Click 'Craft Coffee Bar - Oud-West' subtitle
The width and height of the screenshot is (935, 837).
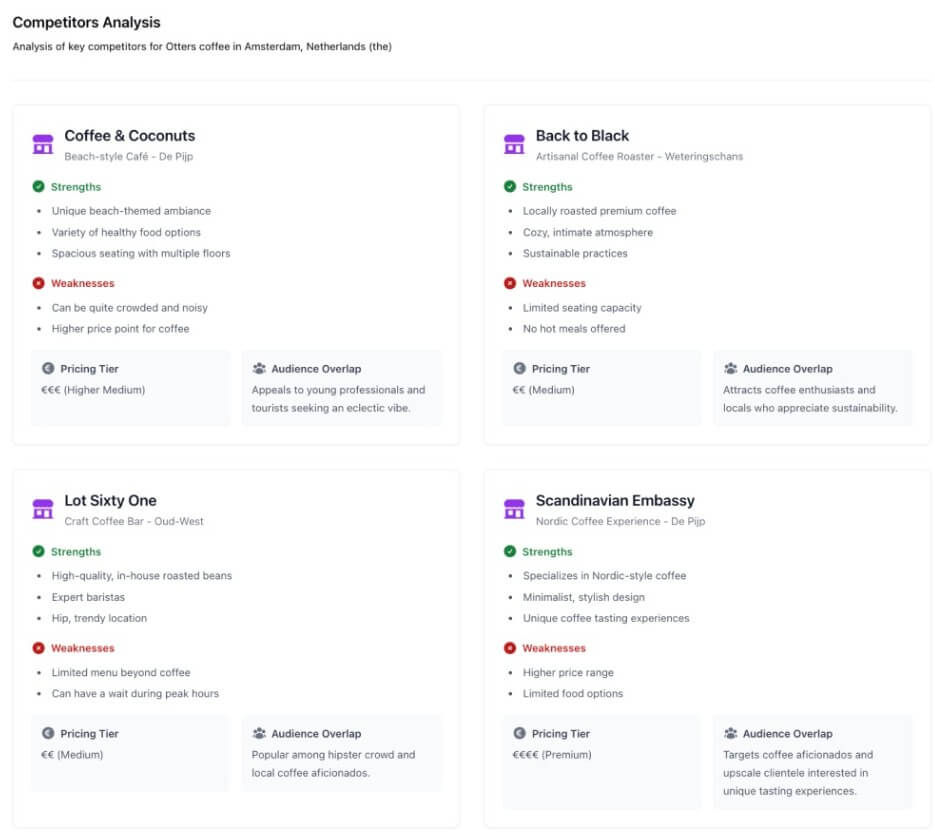pos(134,522)
